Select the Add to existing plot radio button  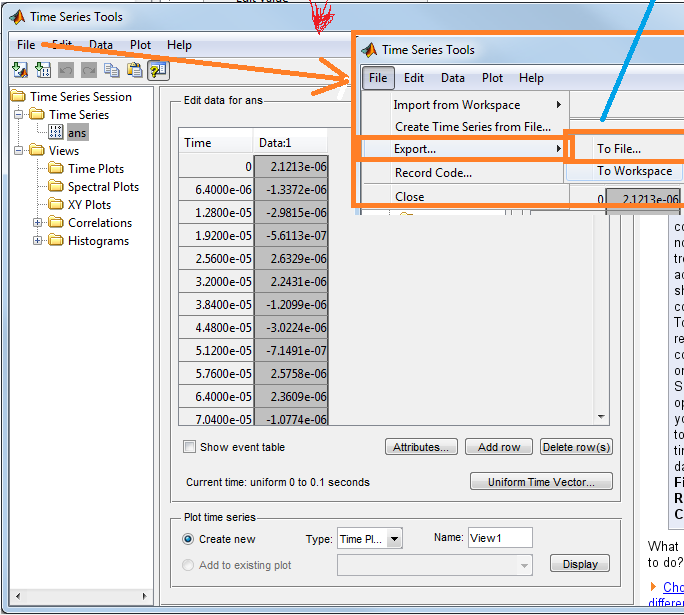(x=188, y=565)
